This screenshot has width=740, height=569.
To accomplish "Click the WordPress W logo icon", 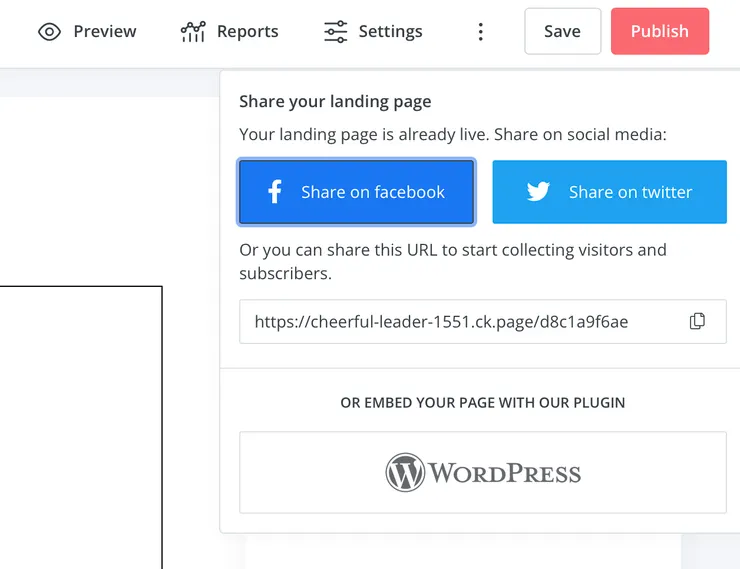I will click(x=405, y=472).
